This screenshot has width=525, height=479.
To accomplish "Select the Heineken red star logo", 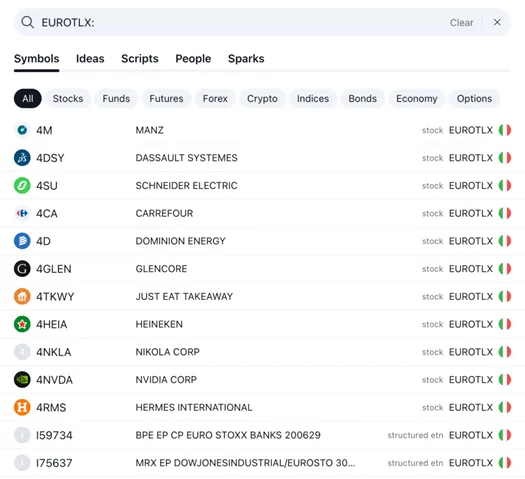I will [x=22, y=324].
